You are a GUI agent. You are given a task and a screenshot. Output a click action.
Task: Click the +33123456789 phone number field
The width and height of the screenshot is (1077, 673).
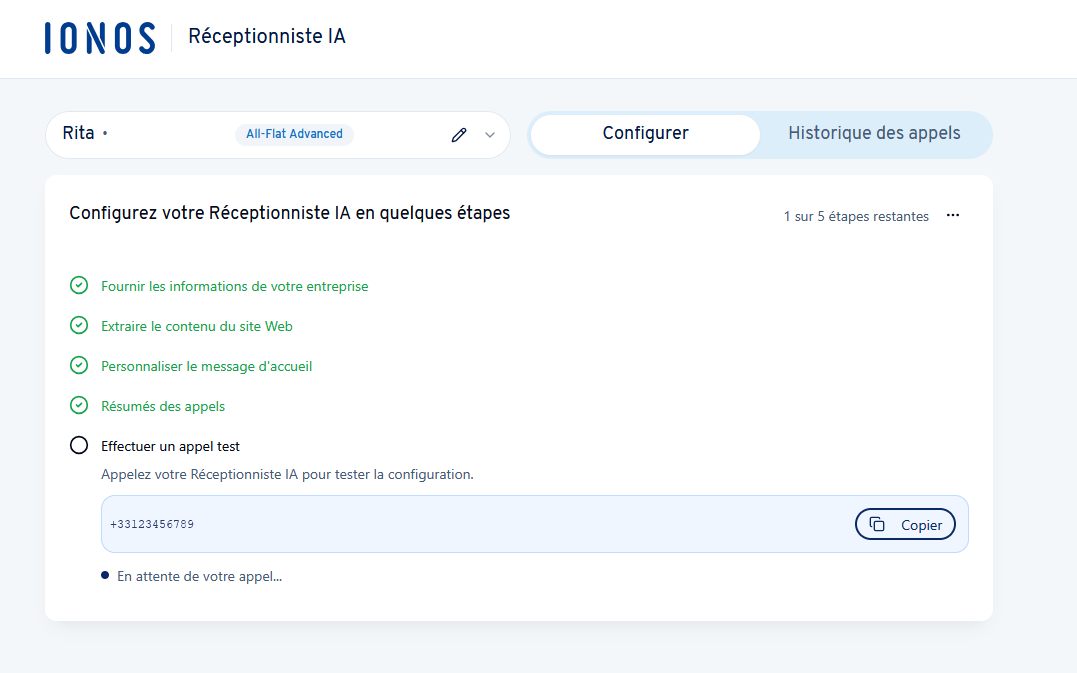click(470, 524)
